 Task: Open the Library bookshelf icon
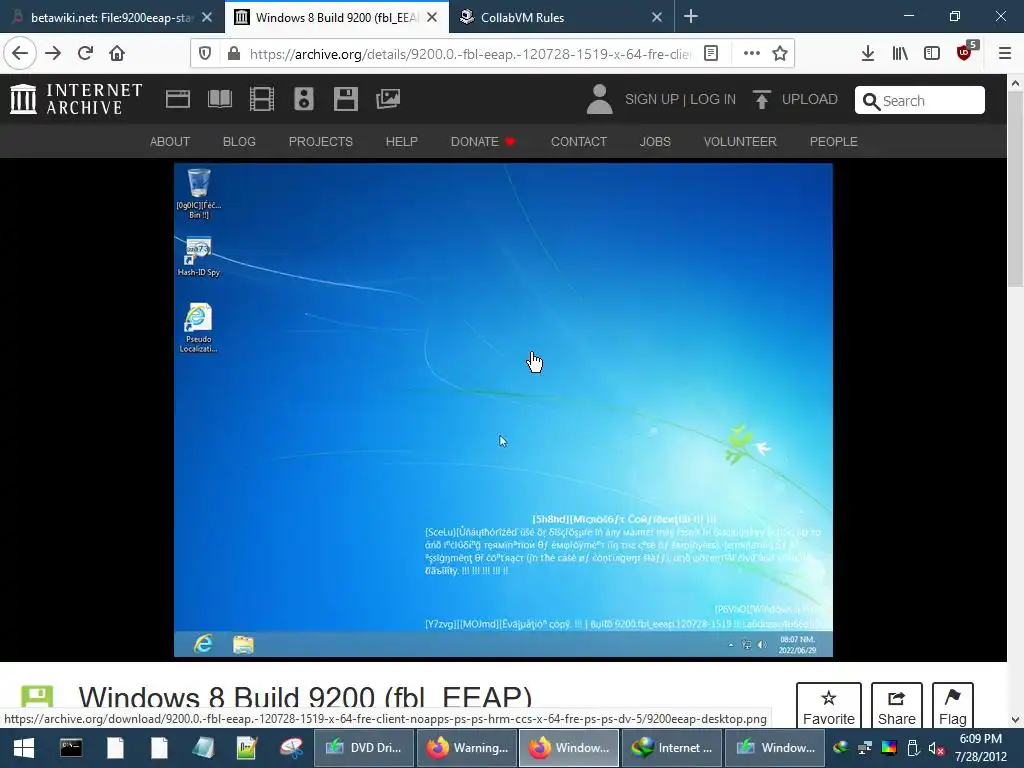click(900, 54)
